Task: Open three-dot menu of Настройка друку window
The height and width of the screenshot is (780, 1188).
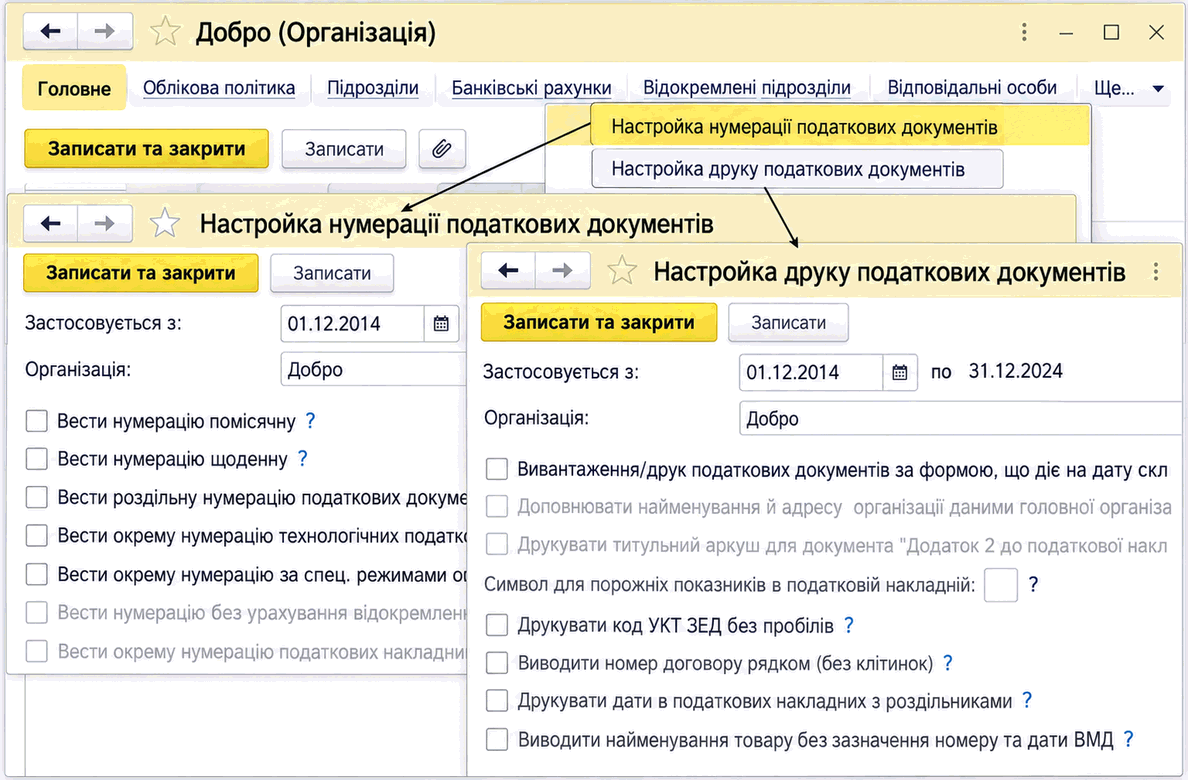Action: pyautogui.click(x=1155, y=271)
